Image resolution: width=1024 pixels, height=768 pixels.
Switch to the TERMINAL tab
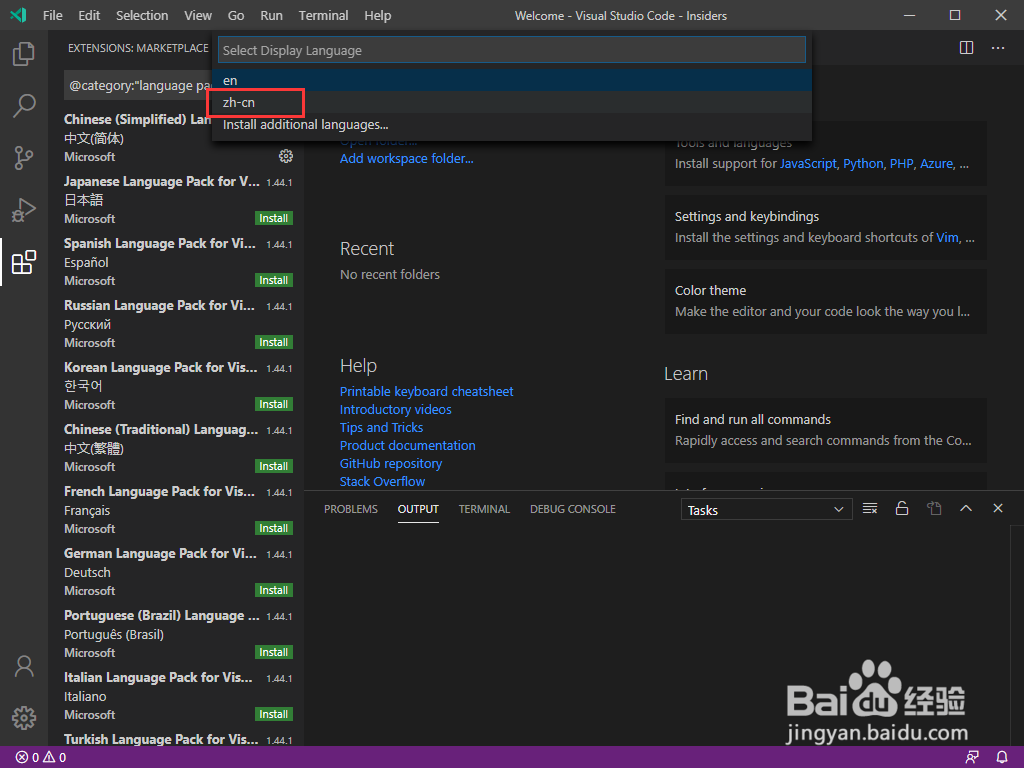(484, 509)
